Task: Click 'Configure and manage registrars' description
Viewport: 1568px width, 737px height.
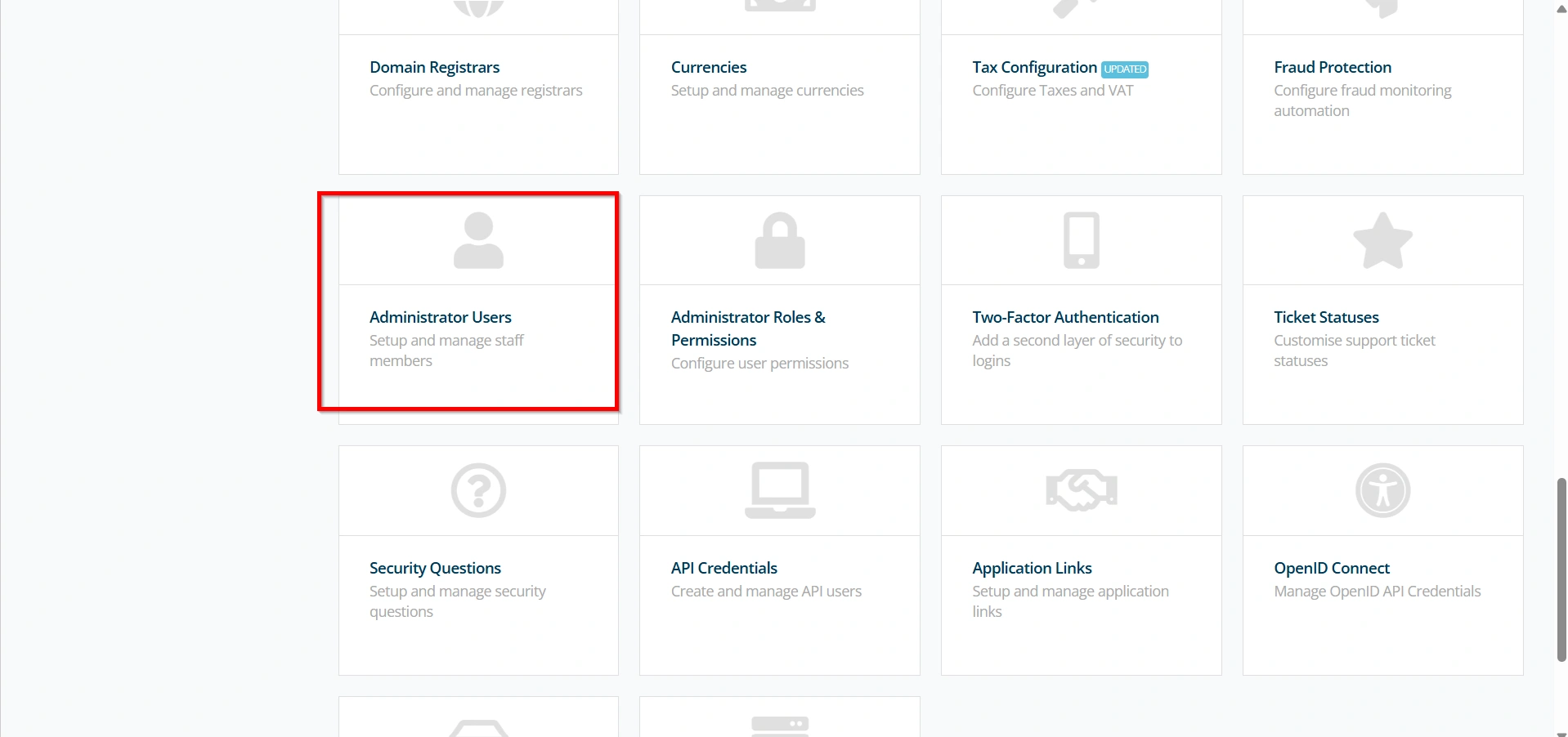Action: point(476,91)
